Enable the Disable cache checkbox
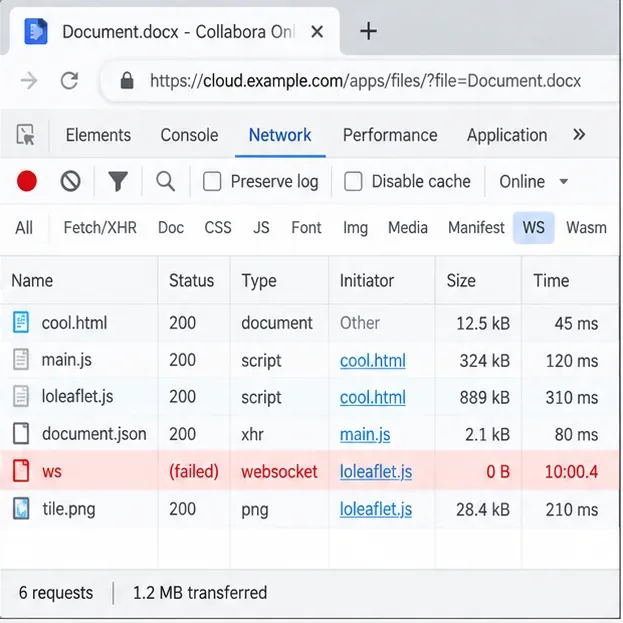The width and height of the screenshot is (623, 623). 353,182
